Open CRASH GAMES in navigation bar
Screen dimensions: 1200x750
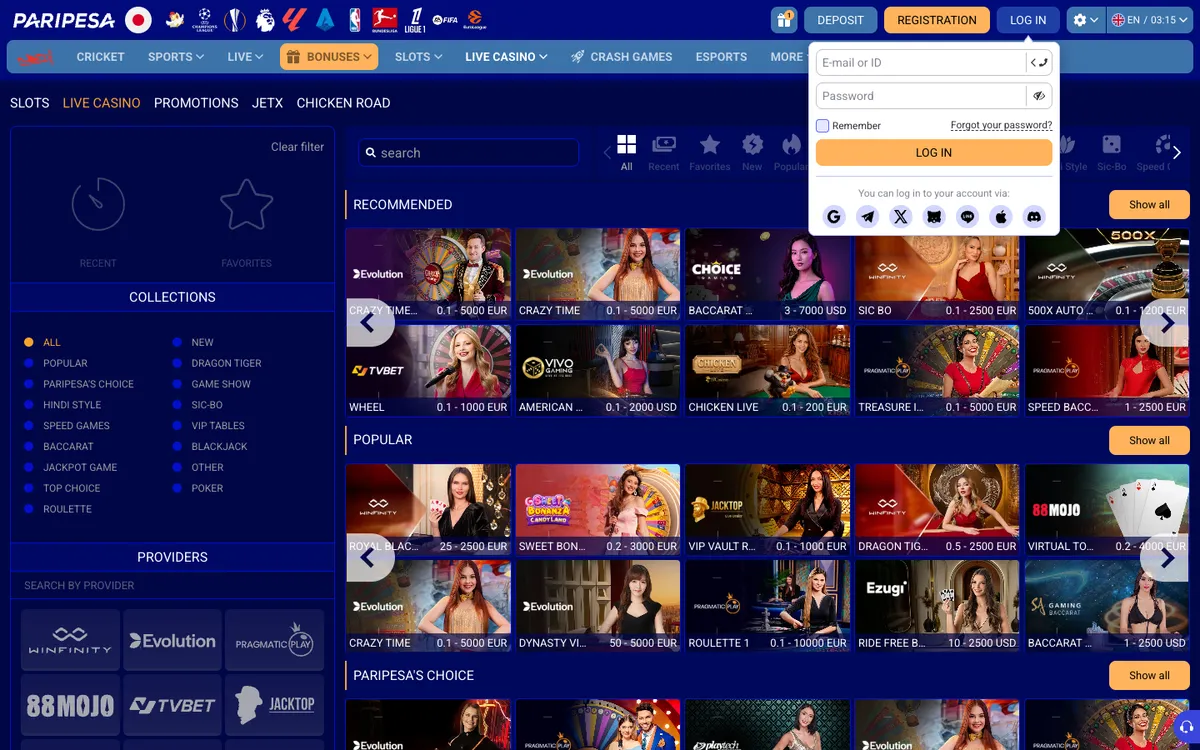pyautogui.click(x=621, y=57)
